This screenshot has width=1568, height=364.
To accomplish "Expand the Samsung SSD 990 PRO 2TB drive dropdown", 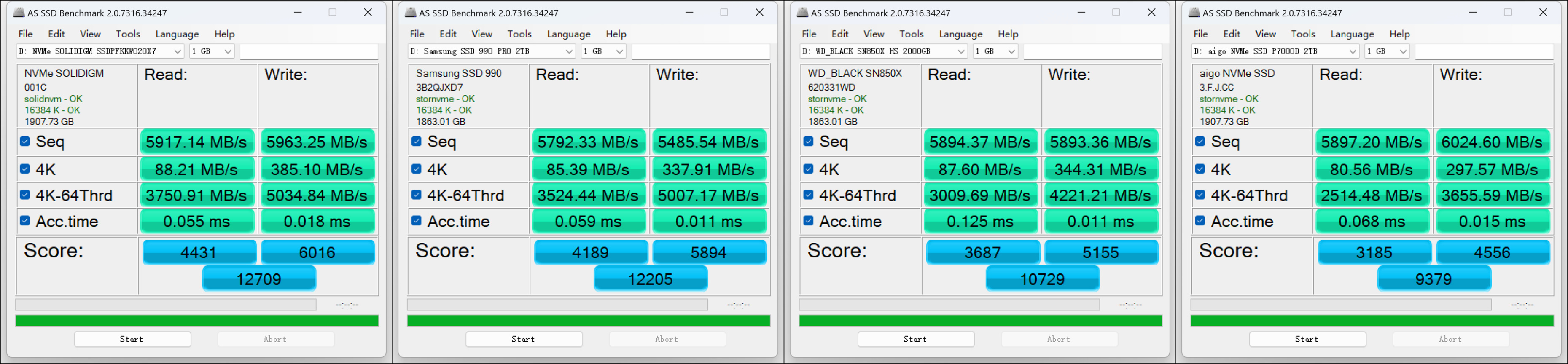I will point(492,51).
